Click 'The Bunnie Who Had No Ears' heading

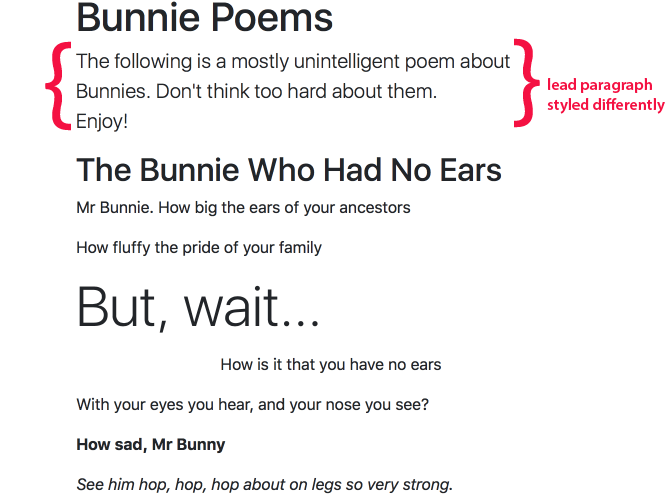[x=289, y=170]
